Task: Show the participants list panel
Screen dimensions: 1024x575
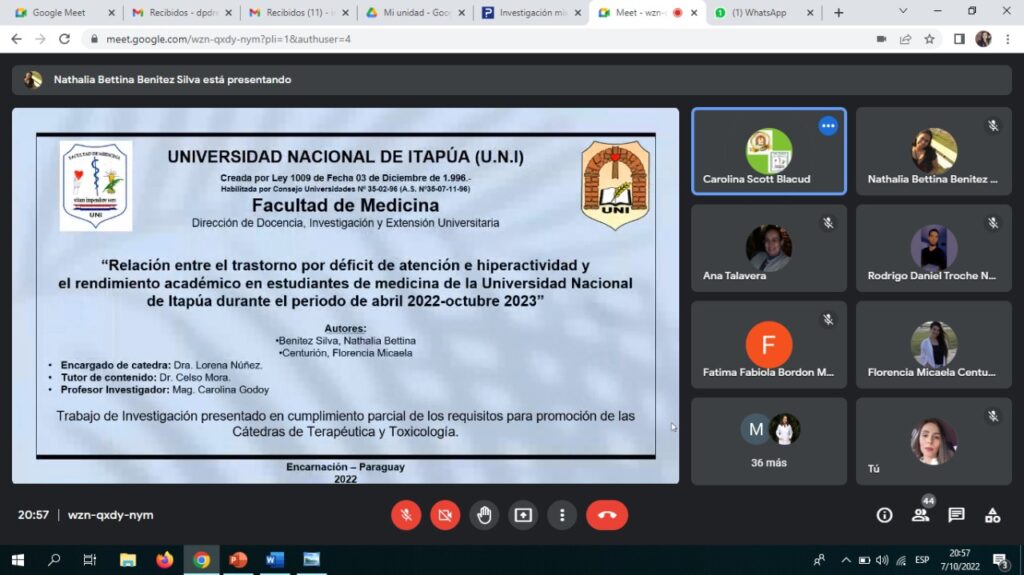Action: 920,515
